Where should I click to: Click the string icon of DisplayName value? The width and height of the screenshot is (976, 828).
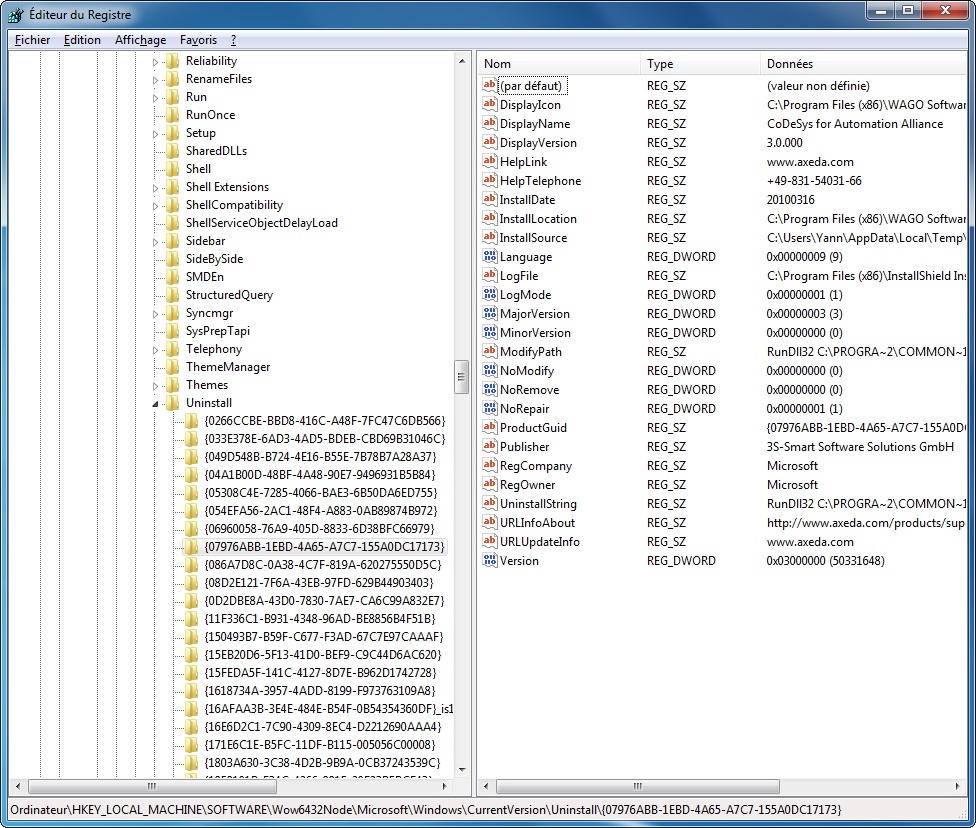point(490,123)
